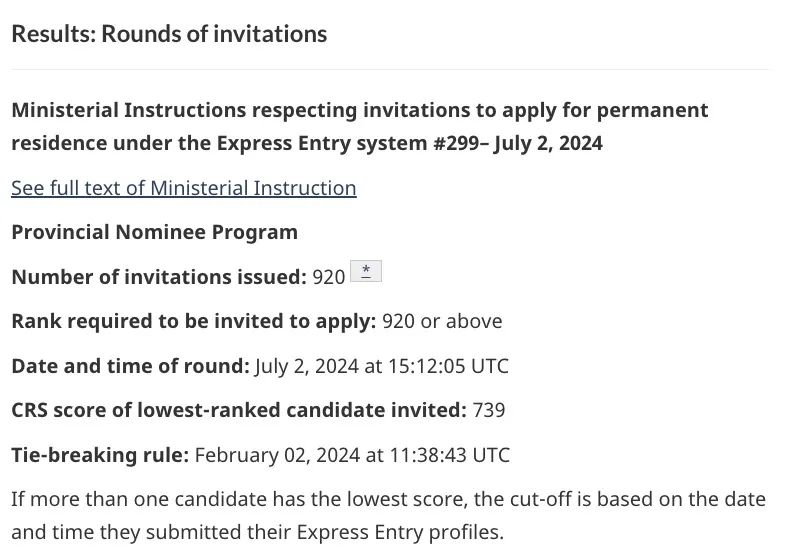Click the 920 invitations issued value
This screenshot has width=798, height=556.
coord(328,277)
